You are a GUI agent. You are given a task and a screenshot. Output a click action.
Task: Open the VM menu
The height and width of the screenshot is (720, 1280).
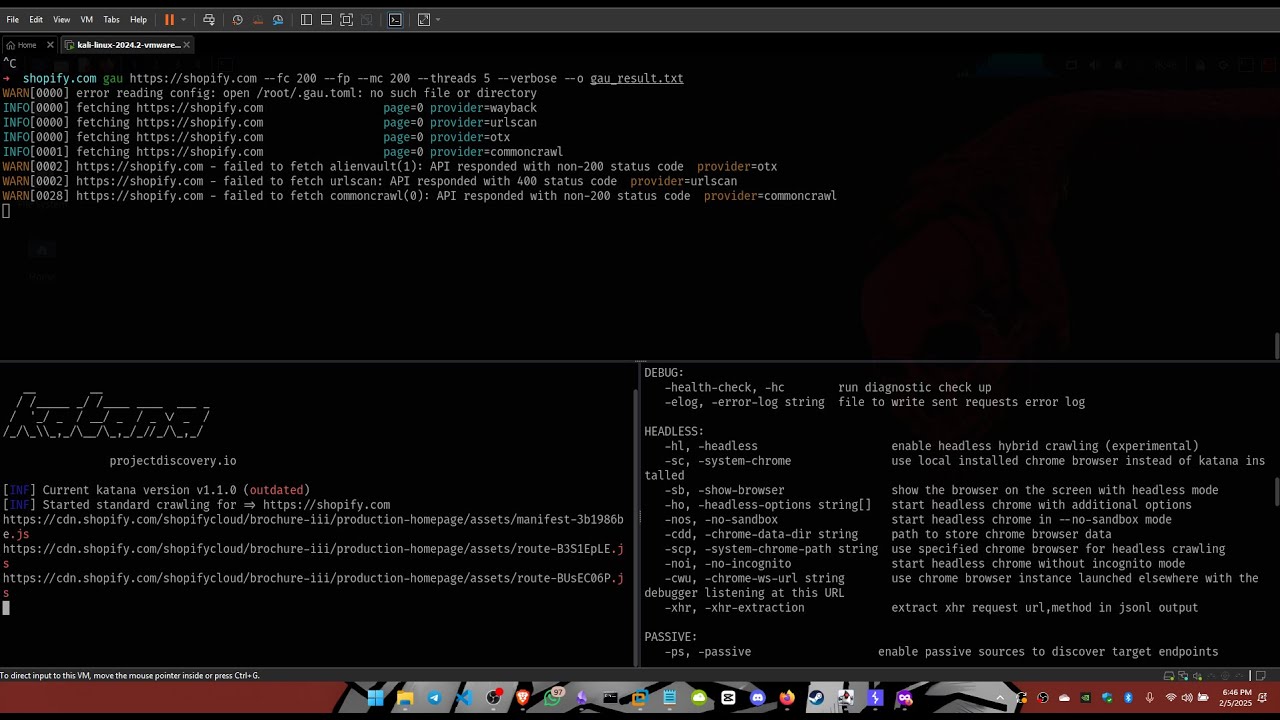tap(86, 19)
